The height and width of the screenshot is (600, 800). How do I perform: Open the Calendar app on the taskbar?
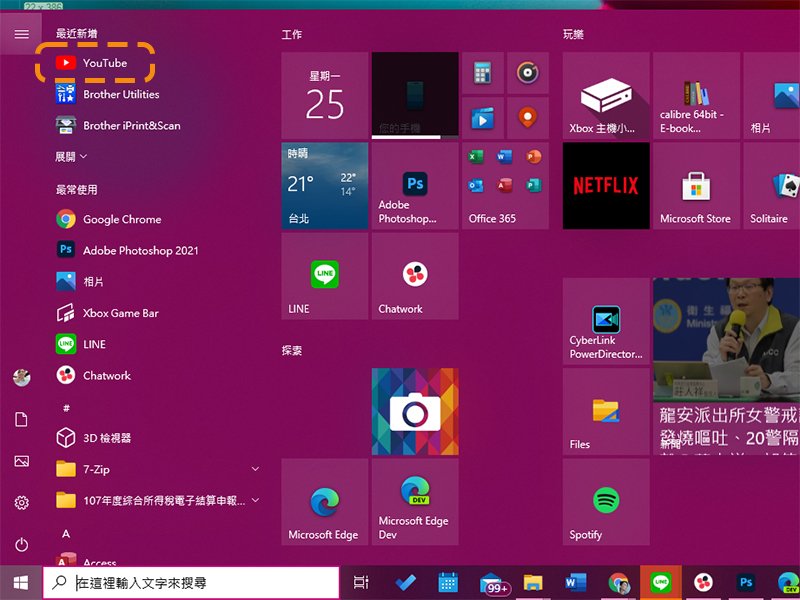coord(448,583)
